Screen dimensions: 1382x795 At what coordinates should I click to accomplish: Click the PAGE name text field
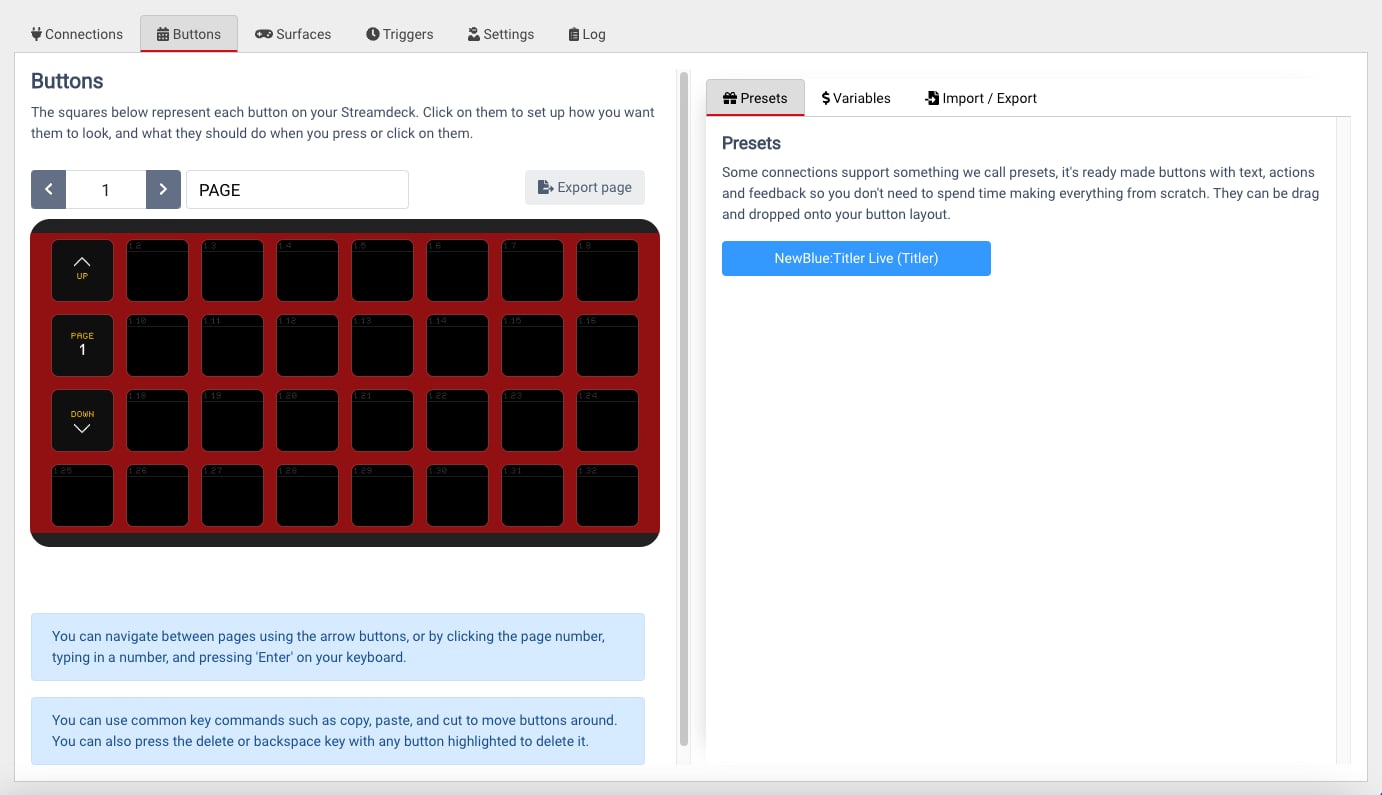point(297,189)
